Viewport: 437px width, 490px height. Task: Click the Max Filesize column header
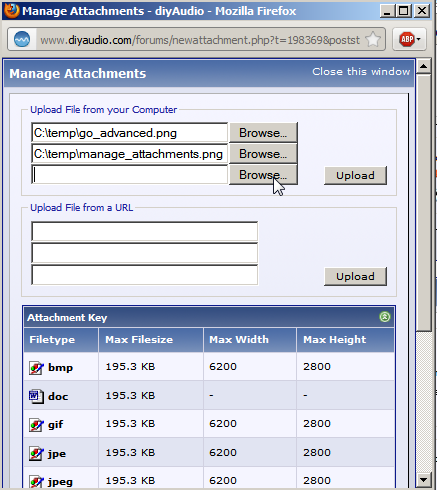(x=151, y=340)
